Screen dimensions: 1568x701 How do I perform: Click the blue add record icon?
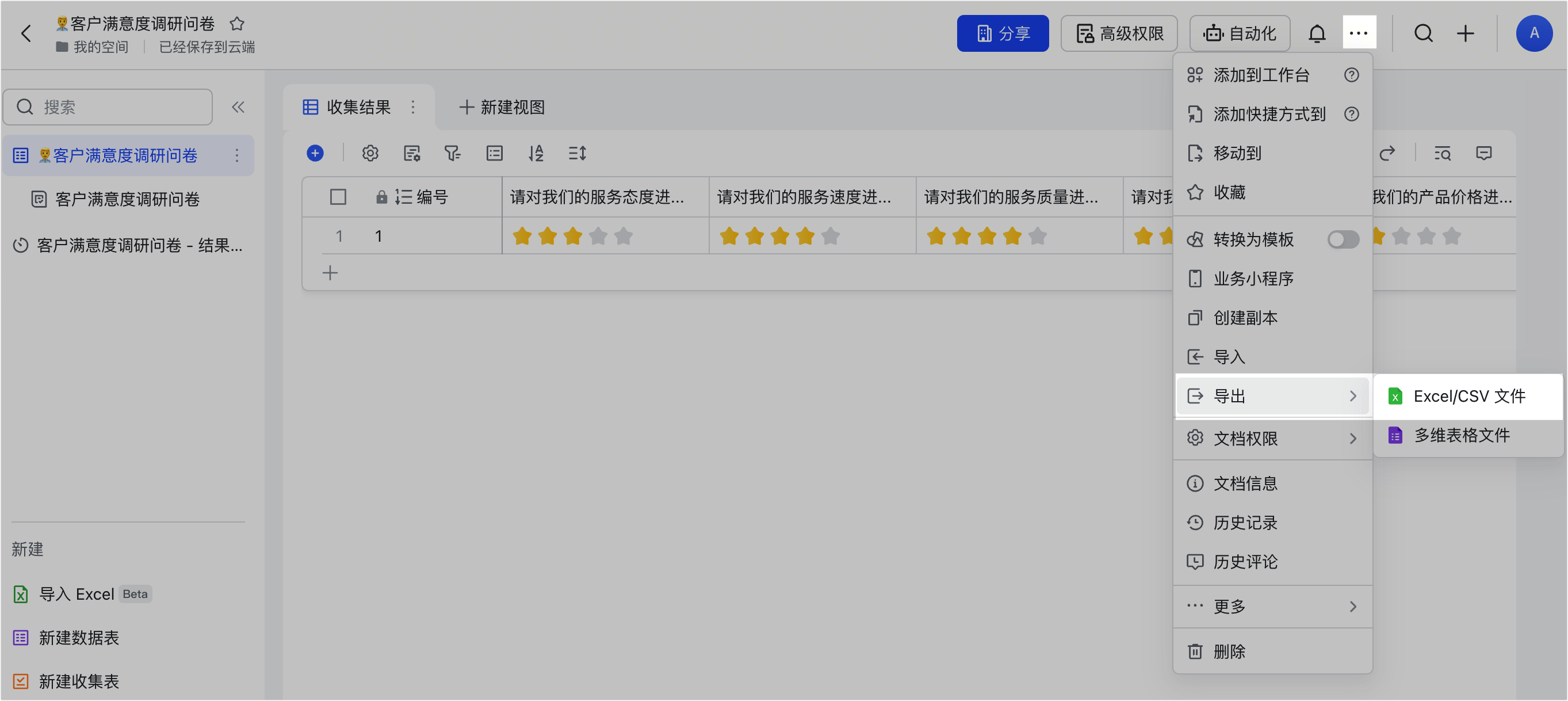(315, 154)
